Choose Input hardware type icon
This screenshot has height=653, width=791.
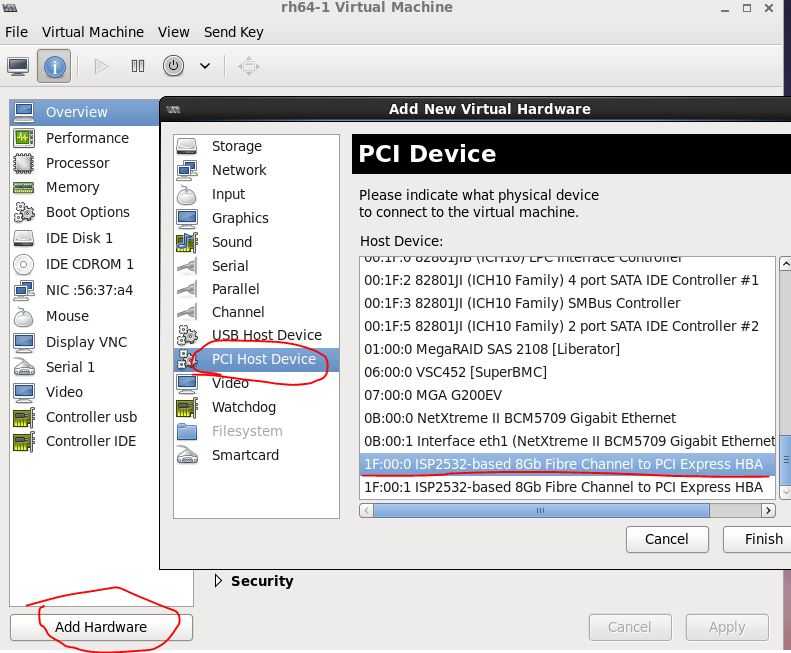187,194
